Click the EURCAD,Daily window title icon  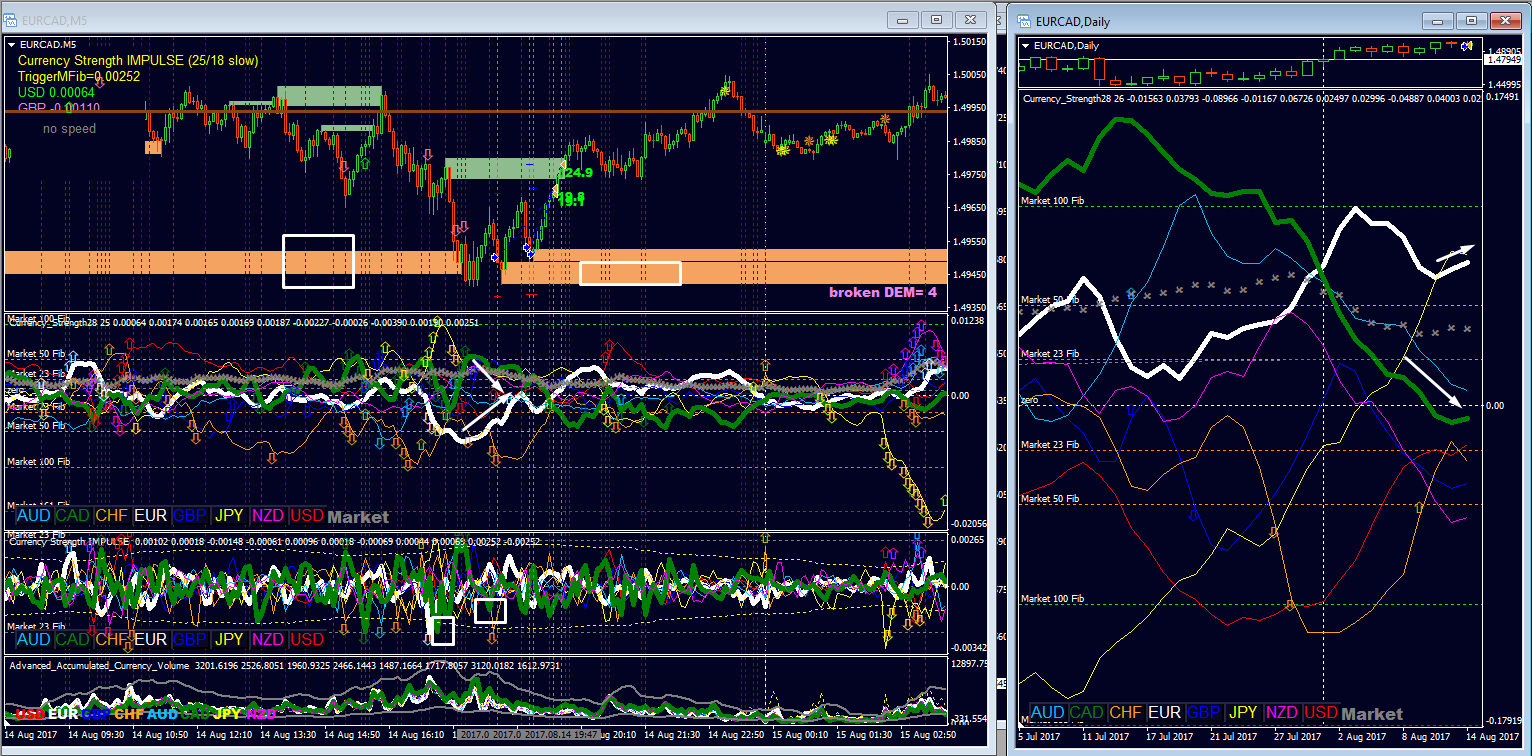click(x=1023, y=20)
